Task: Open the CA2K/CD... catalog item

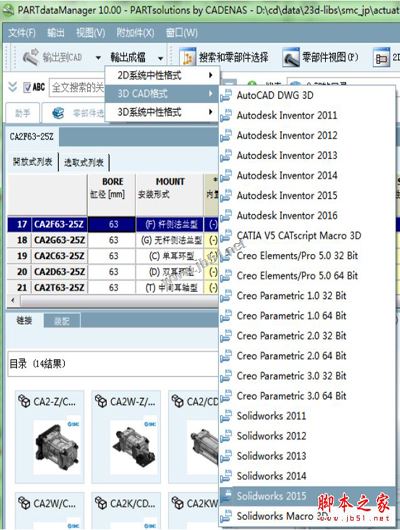Action: 126,511
